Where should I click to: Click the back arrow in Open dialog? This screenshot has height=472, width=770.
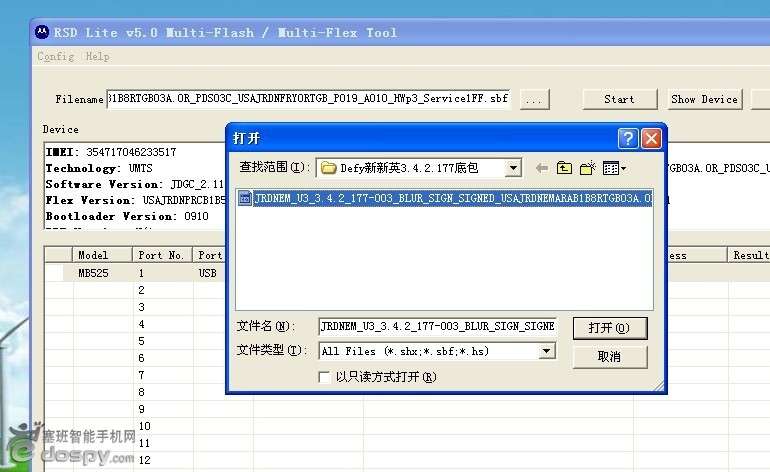click(x=543, y=168)
